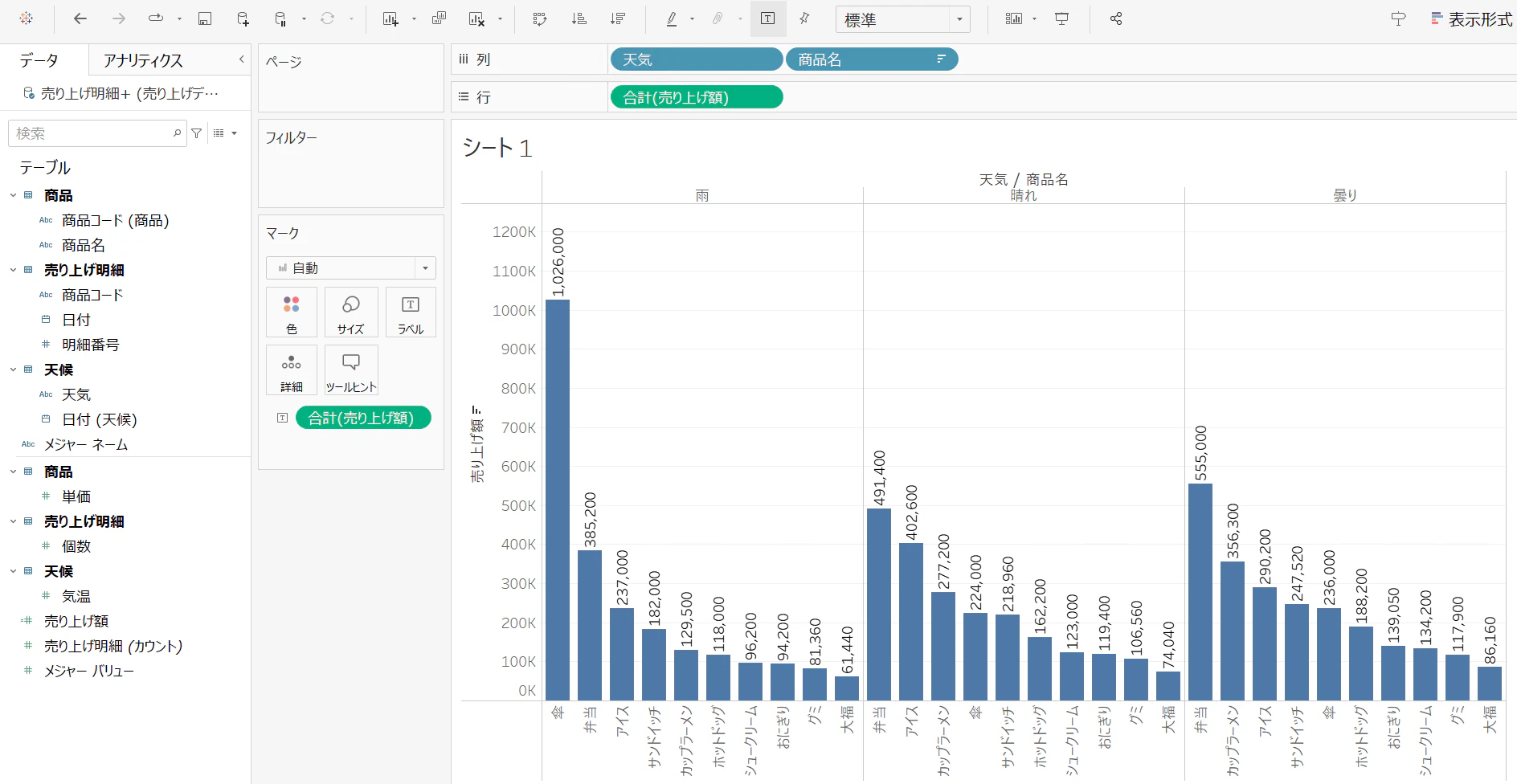Sort bars ascending from toolbar
The height and width of the screenshot is (784, 1517).
[x=579, y=18]
